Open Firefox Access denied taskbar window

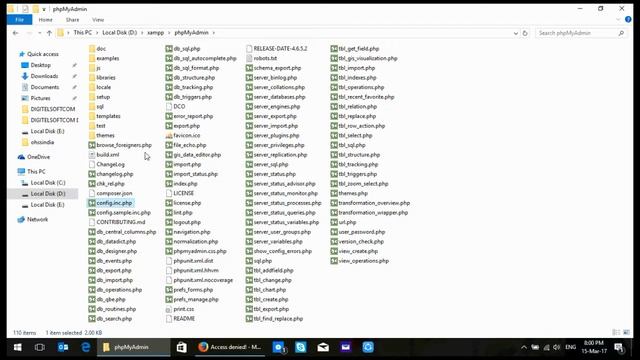click(x=231, y=347)
